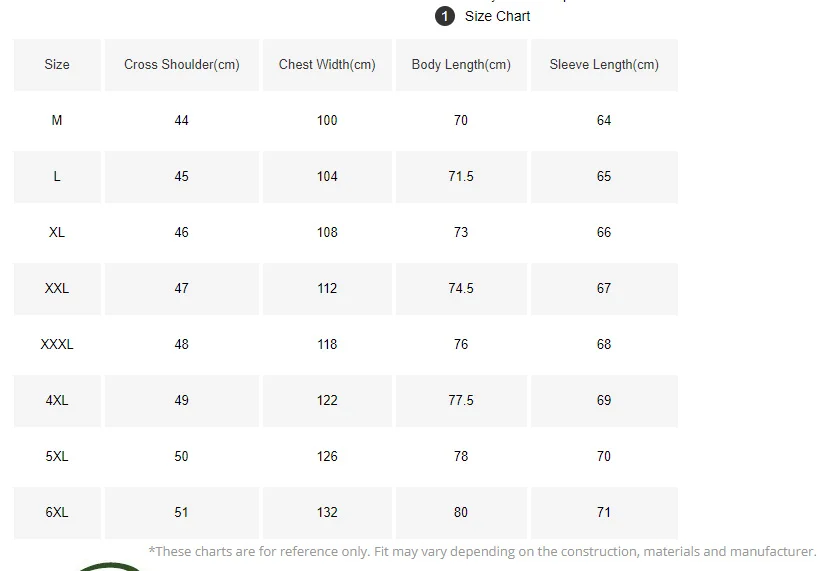Click Sleeve Length(cm) column header

604,65
